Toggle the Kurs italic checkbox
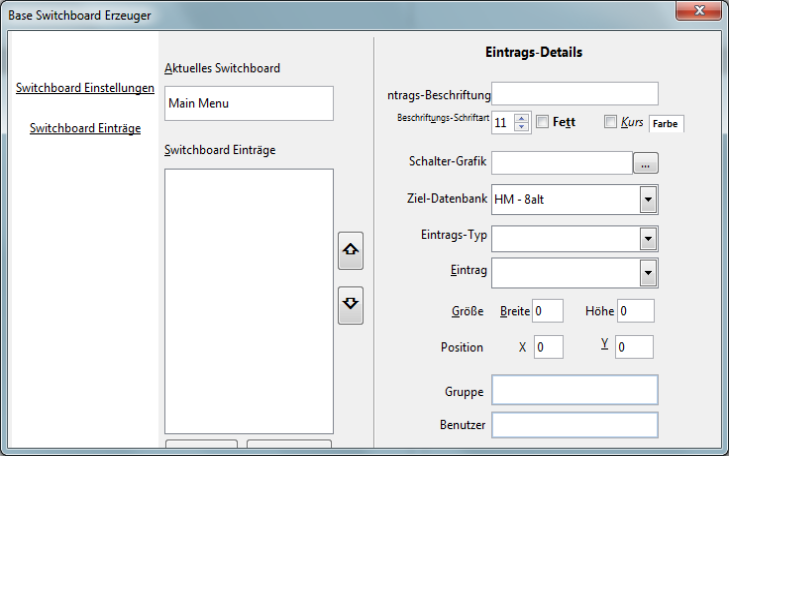800x600 pixels. (611, 122)
